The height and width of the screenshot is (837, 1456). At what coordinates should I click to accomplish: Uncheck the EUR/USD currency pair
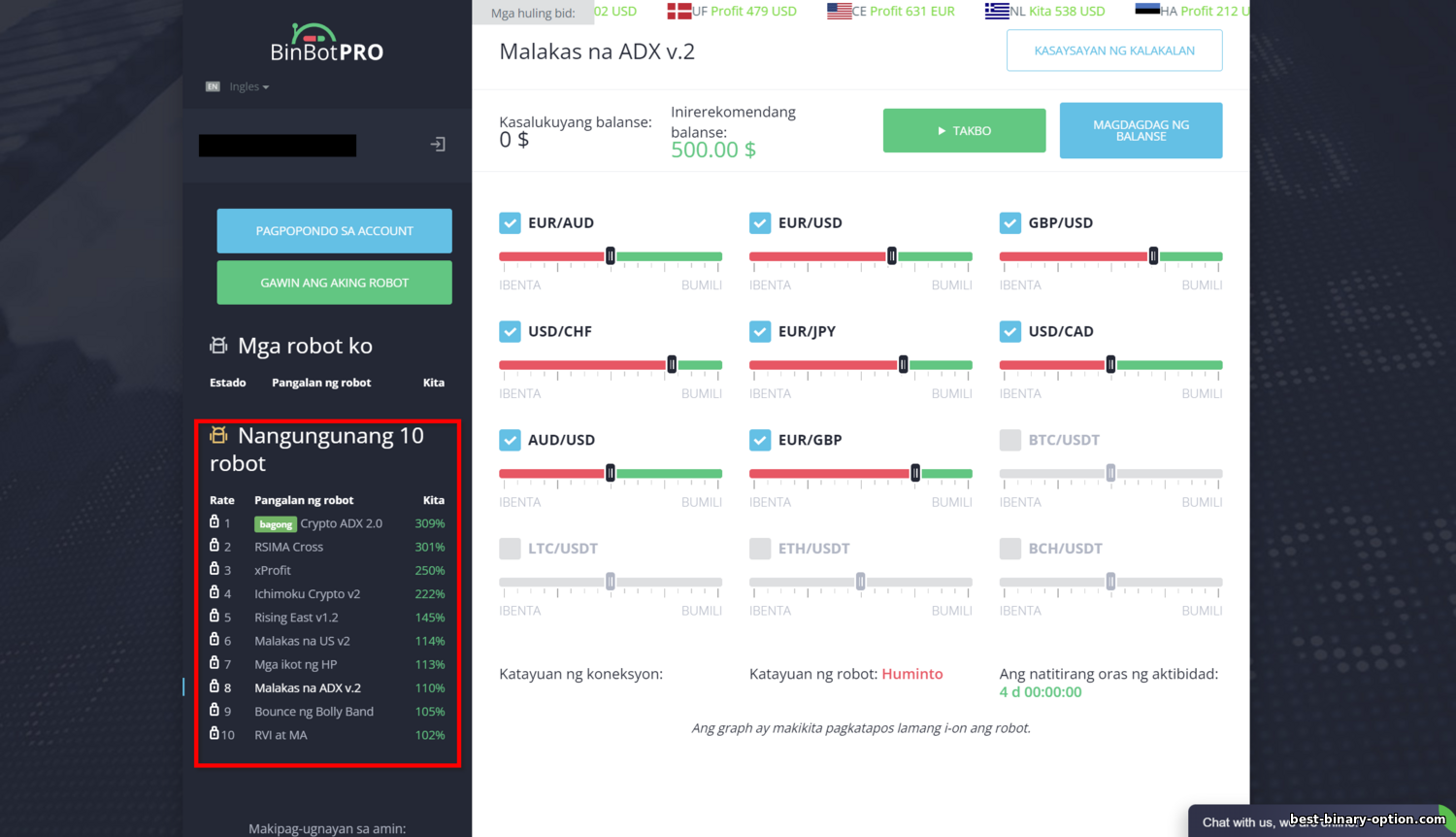tap(760, 223)
